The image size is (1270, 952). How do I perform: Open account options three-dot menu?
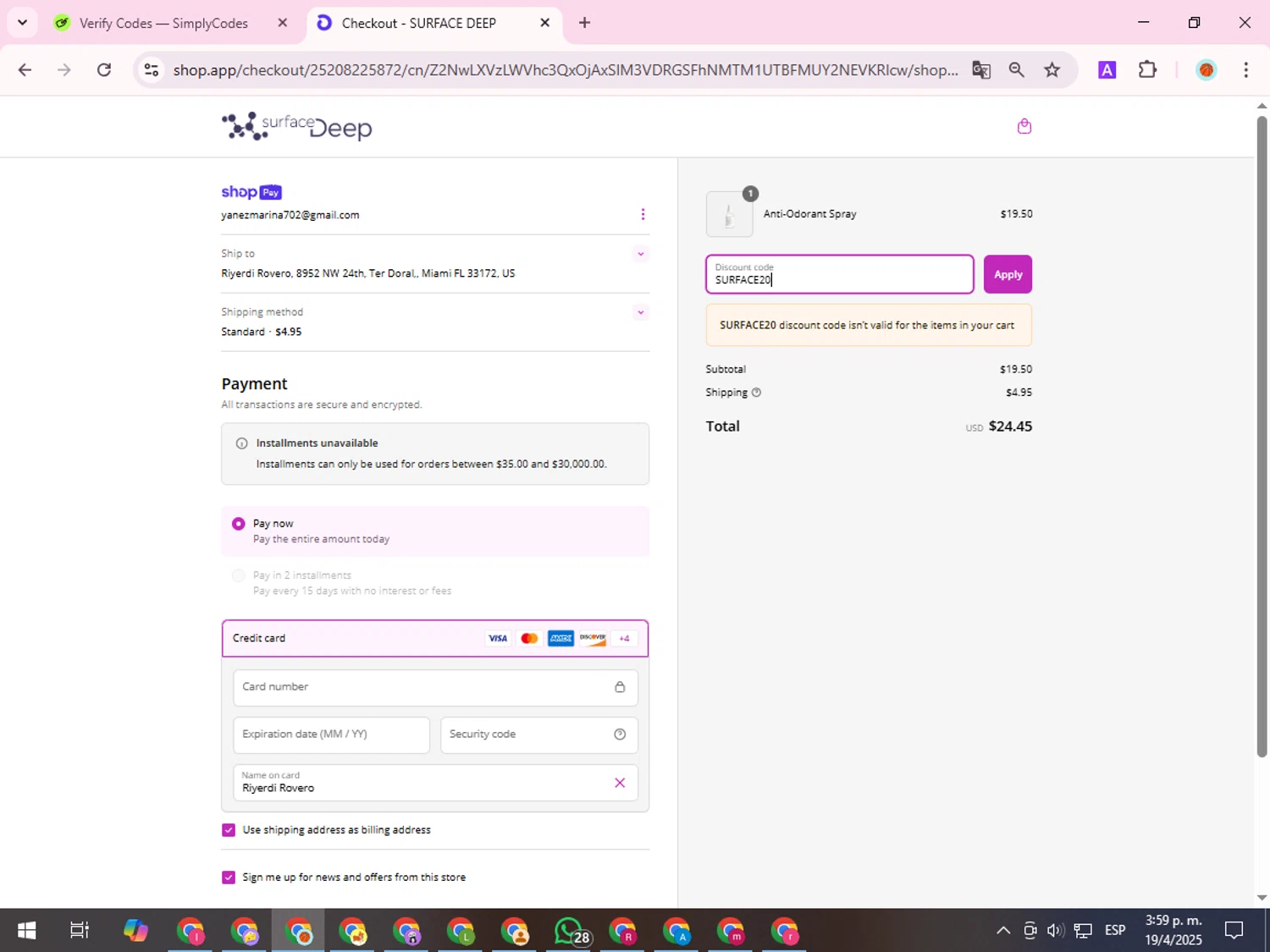click(643, 214)
